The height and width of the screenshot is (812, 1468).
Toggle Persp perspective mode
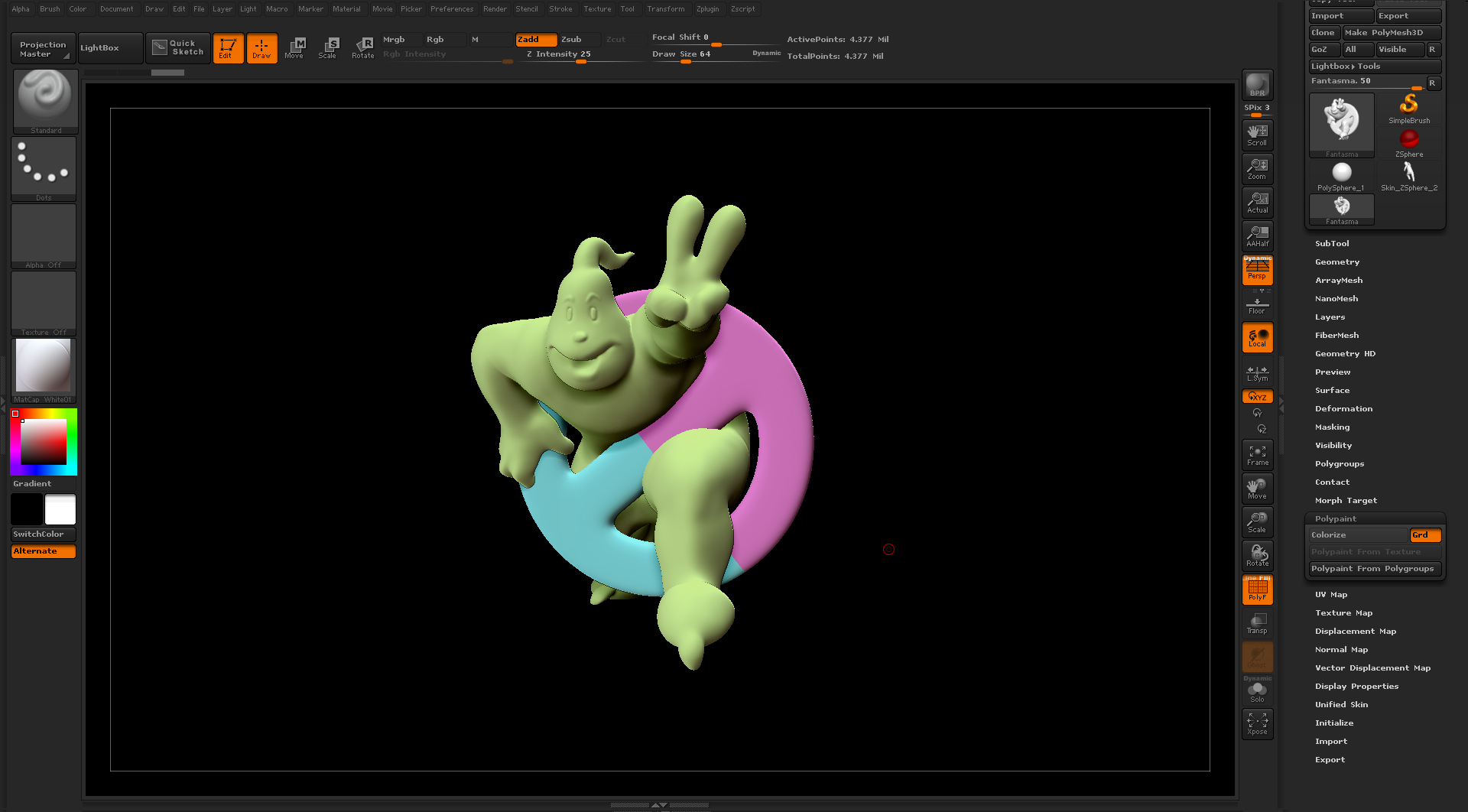1257,270
